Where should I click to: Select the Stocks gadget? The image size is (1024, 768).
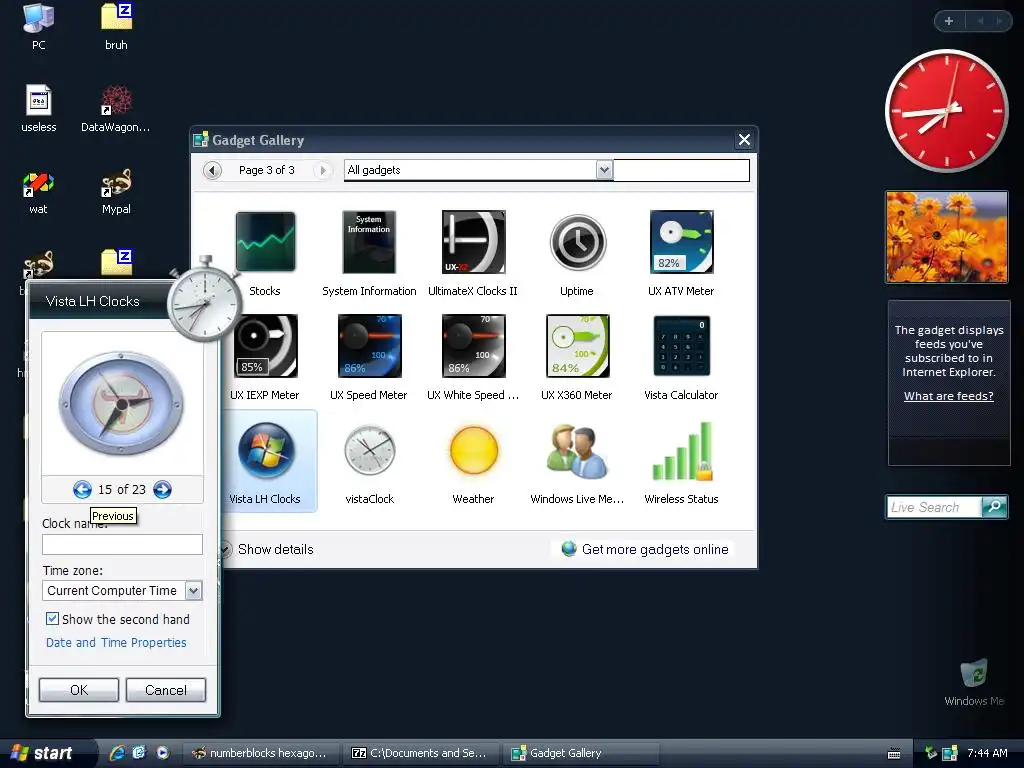(265, 253)
